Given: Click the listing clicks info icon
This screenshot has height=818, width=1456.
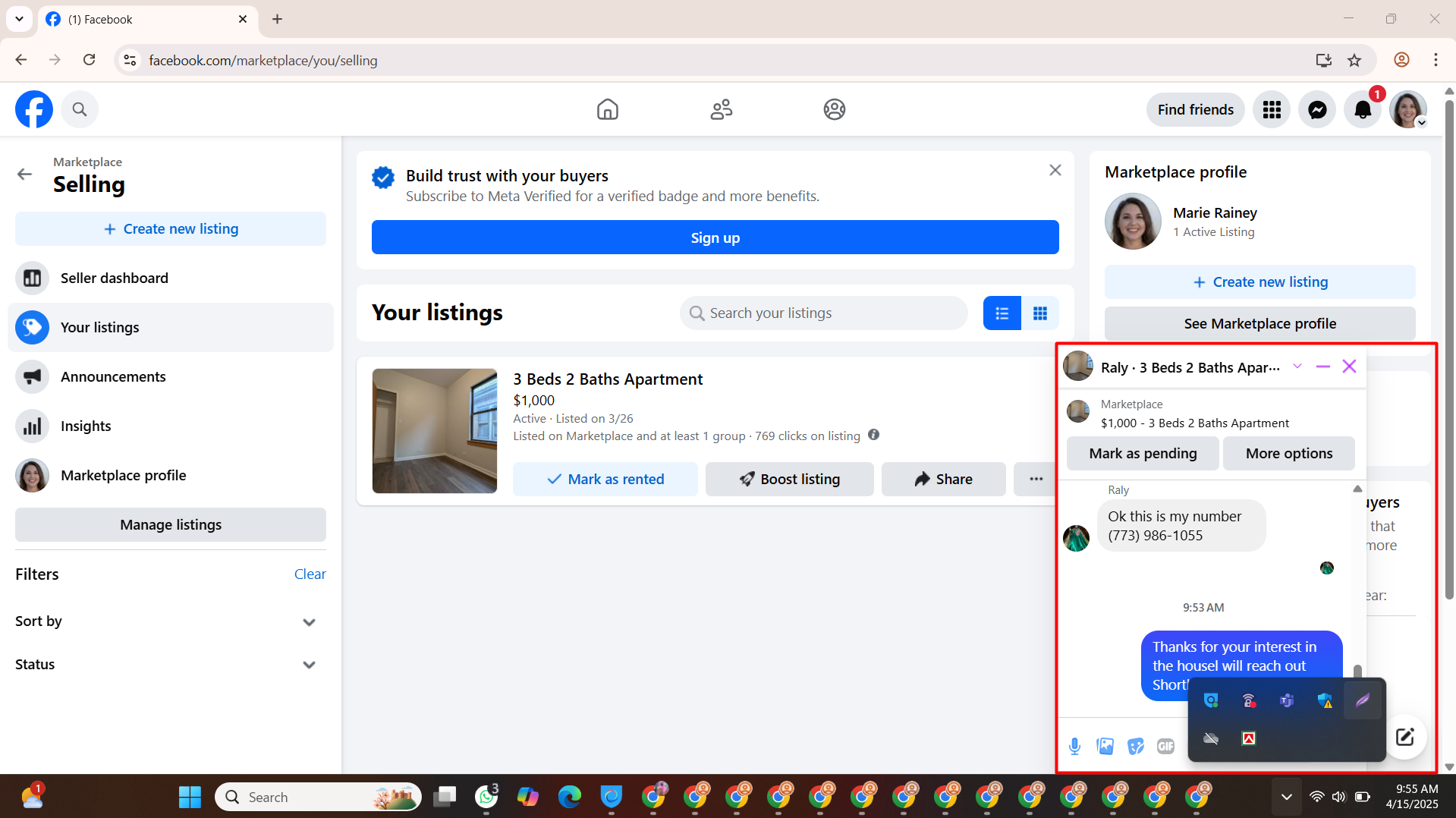Looking at the screenshot, I should 873,435.
